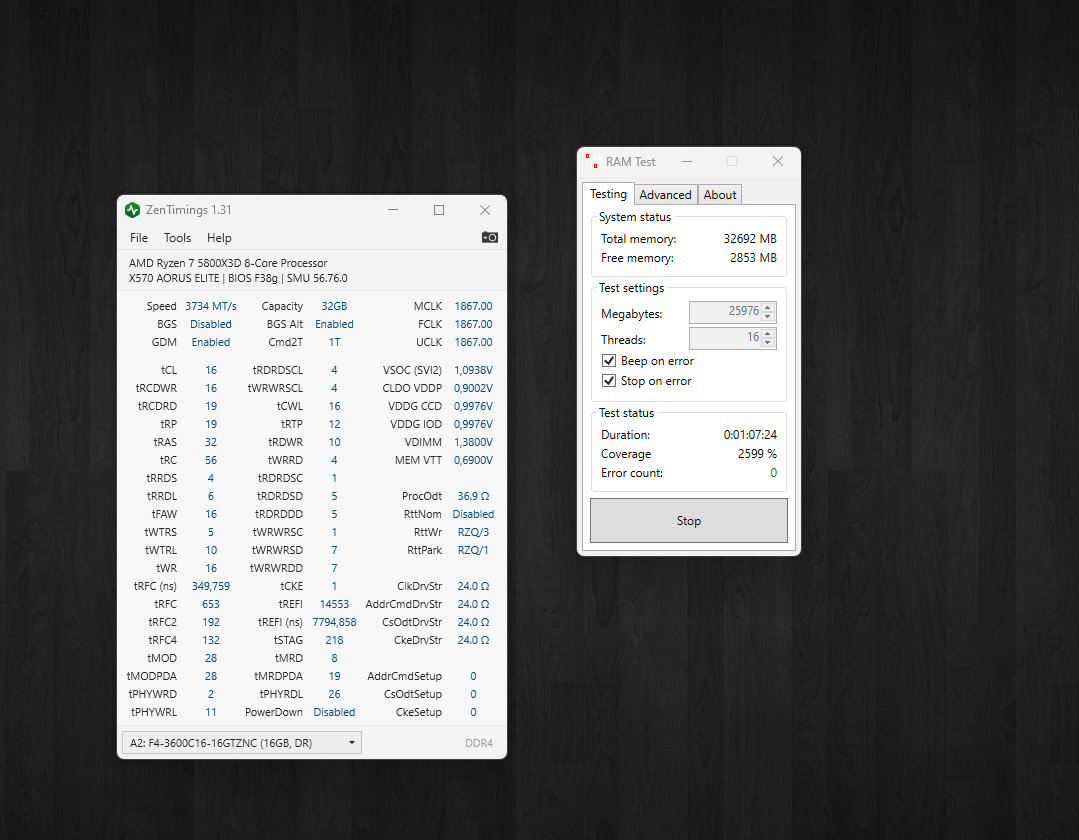Image resolution: width=1079 pixels, height=840 pixels.
Task: Click the Free memory value 2853 MB
Action: click(x=754, y=257)
